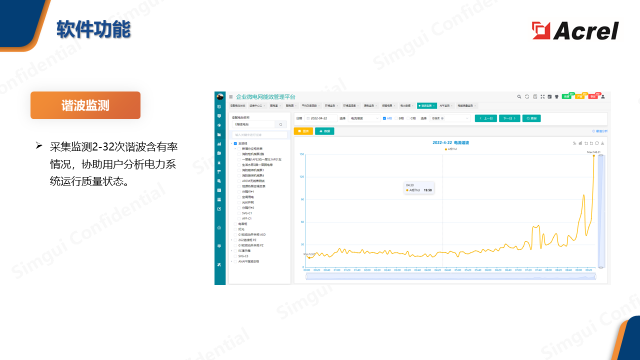The width and height of the screenshot is (640, 360).
Task: Click the teal button next to the orange button
Action: point(324,131)
